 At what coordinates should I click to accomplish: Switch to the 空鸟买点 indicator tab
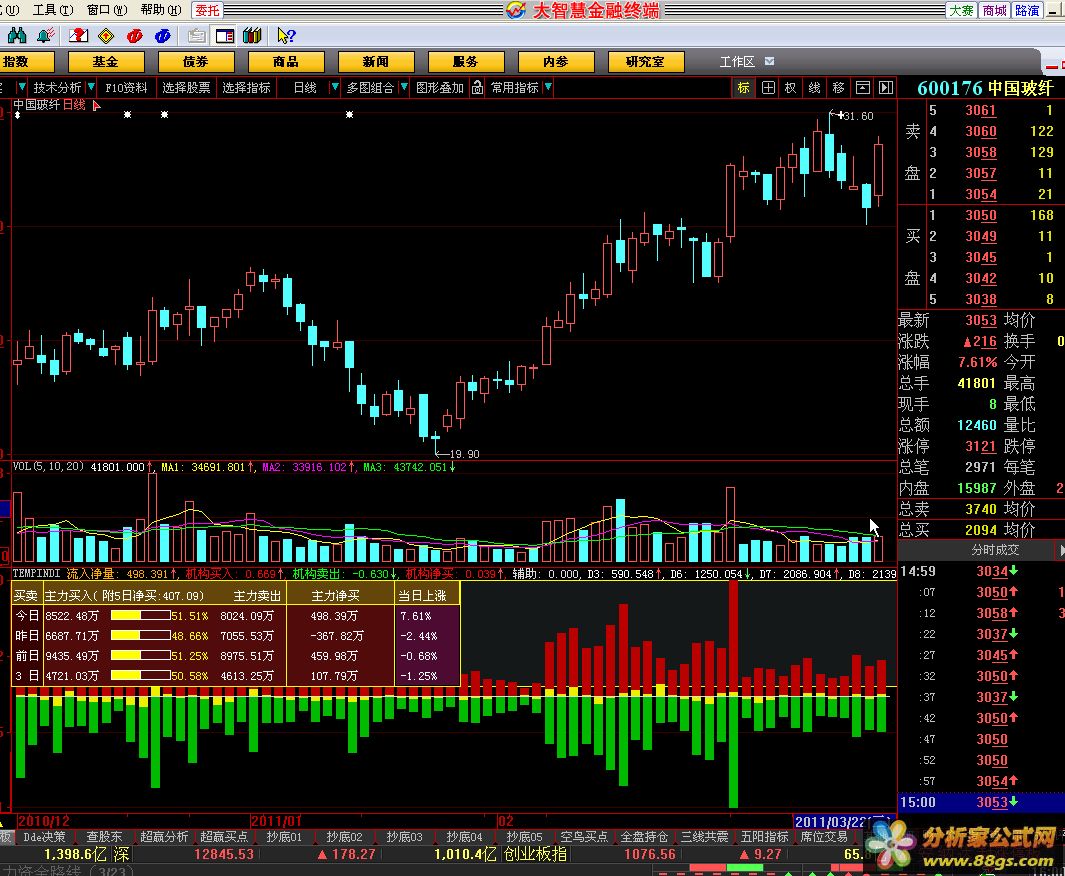[x=583, y=837]
